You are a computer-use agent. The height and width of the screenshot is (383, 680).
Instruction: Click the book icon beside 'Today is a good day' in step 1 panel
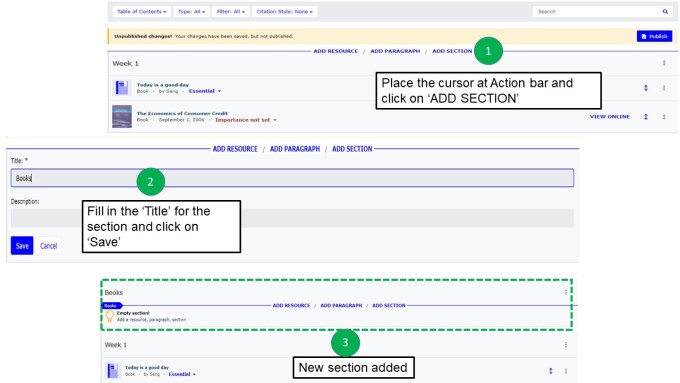coord(122,88)
